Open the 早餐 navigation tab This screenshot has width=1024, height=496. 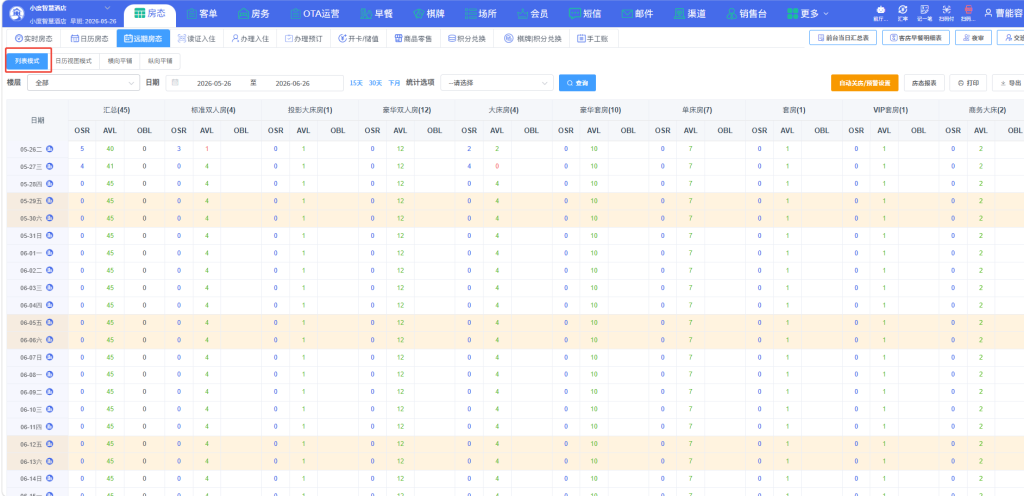tap(378, 13)
